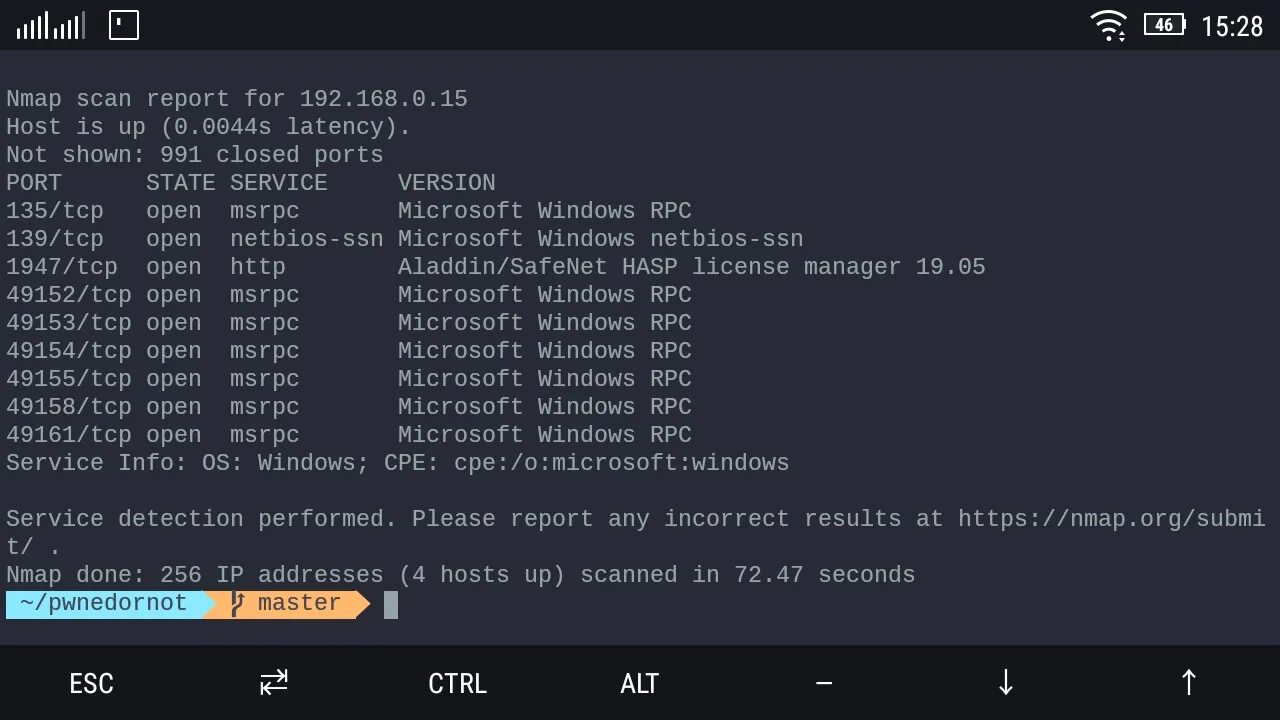This screenshot has width=1280, height=720.
Task: Tap the square notification icon in status bar
Action: tap(124, 25)
